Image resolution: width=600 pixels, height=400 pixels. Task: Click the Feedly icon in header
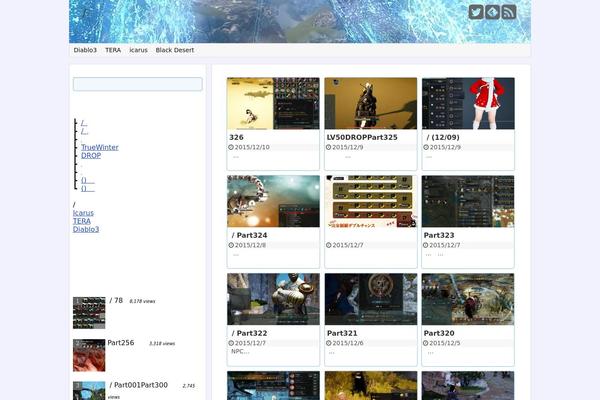click(492, 12)
